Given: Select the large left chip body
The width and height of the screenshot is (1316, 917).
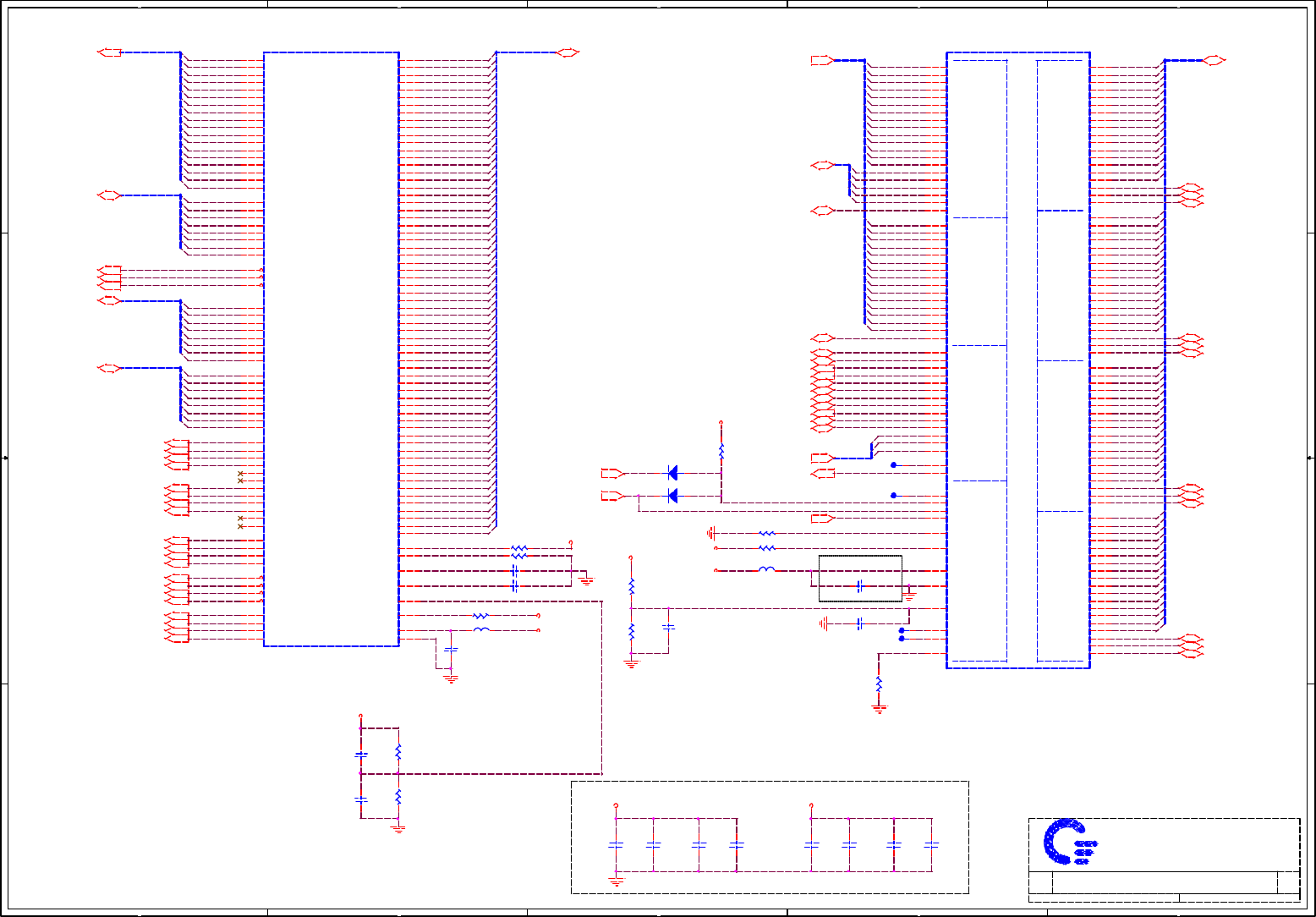Looking at the screenshot, I should point(332,349).
